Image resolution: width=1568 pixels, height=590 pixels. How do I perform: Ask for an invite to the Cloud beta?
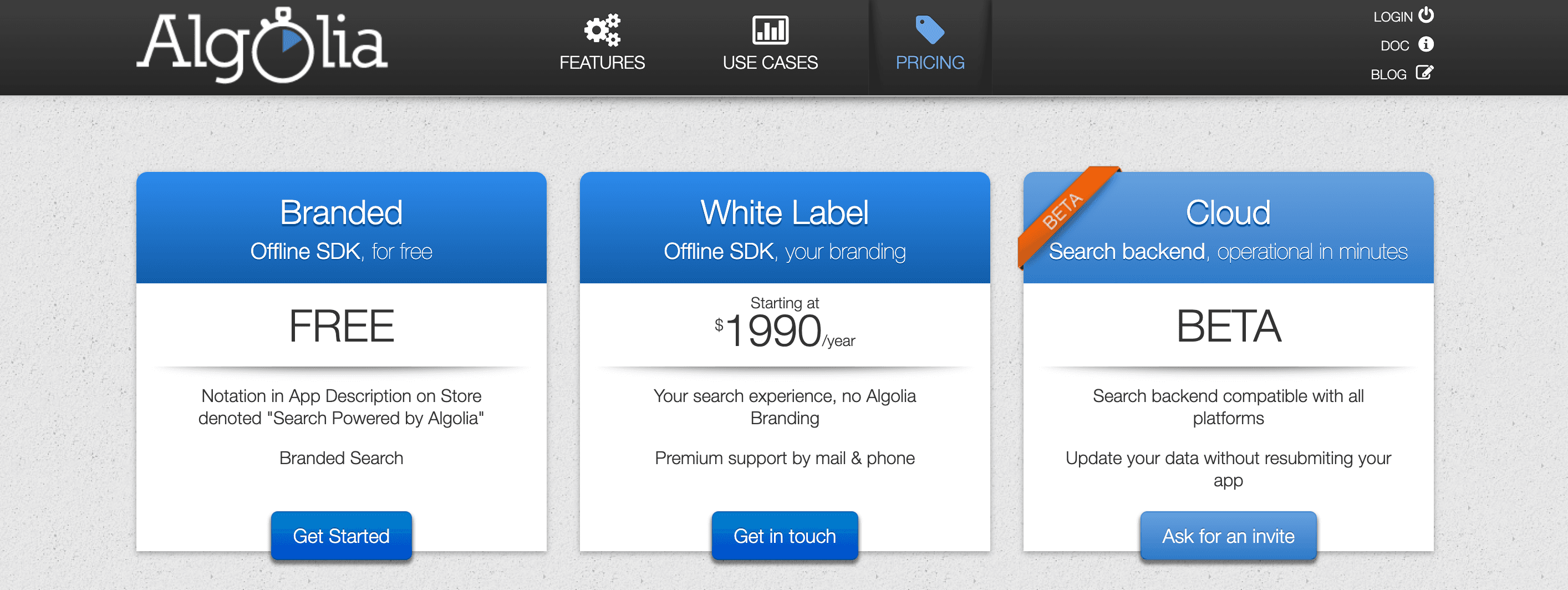coord(1228,536)
